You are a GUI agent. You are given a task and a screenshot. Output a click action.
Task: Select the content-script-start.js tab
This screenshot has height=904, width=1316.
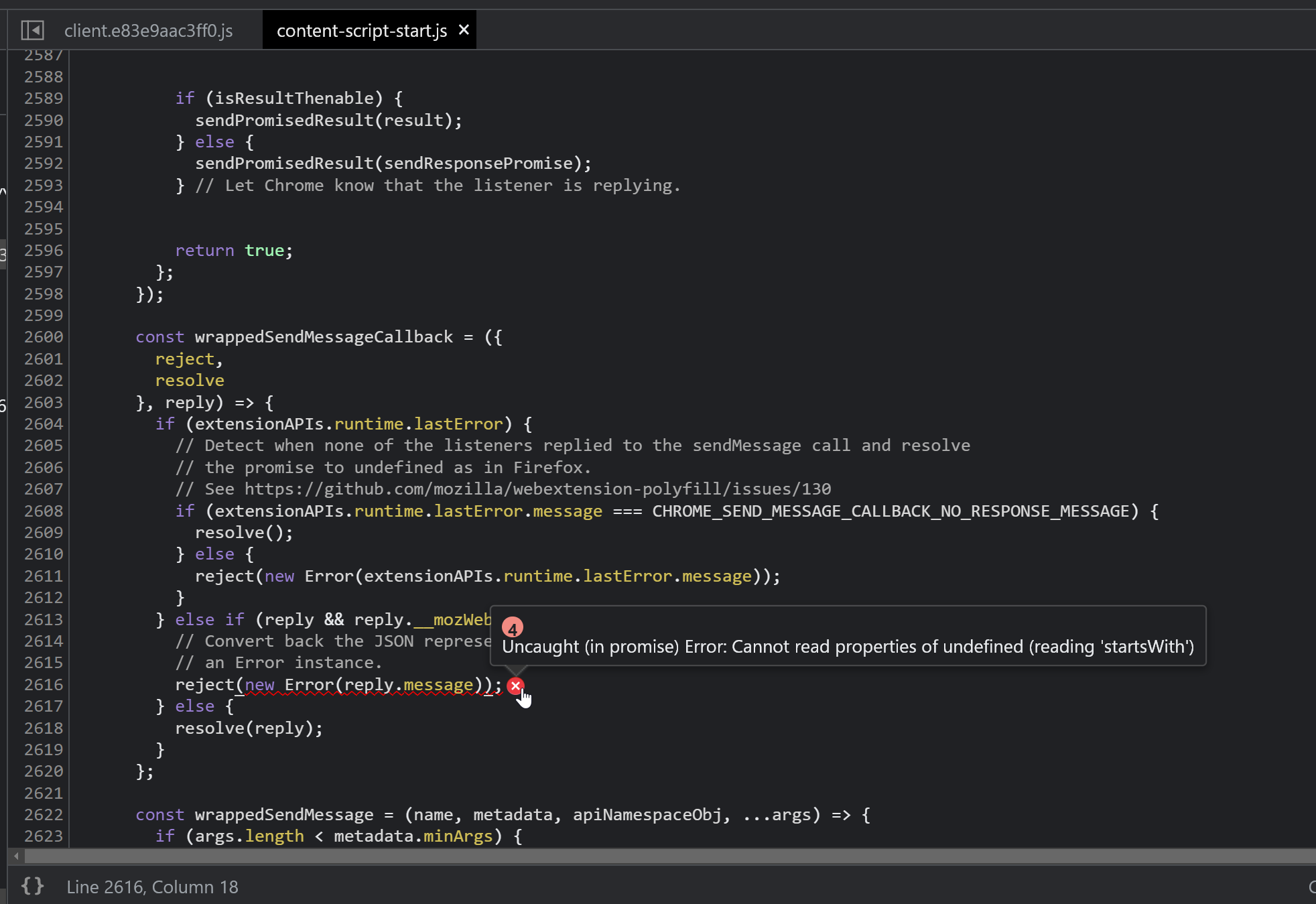point(361,31)
